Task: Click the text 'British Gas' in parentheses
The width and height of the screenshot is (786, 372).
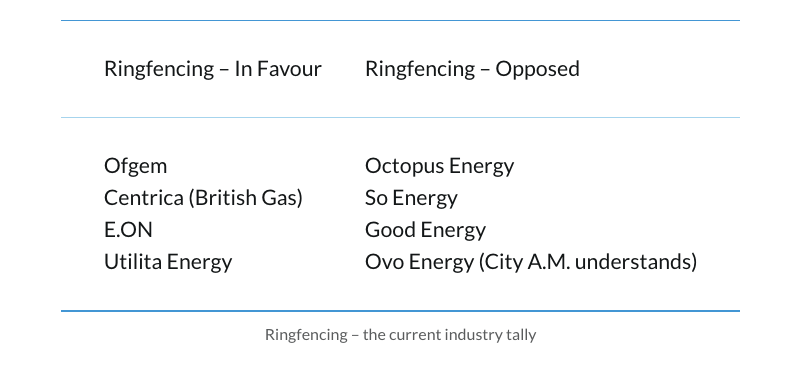Action: 246,198
